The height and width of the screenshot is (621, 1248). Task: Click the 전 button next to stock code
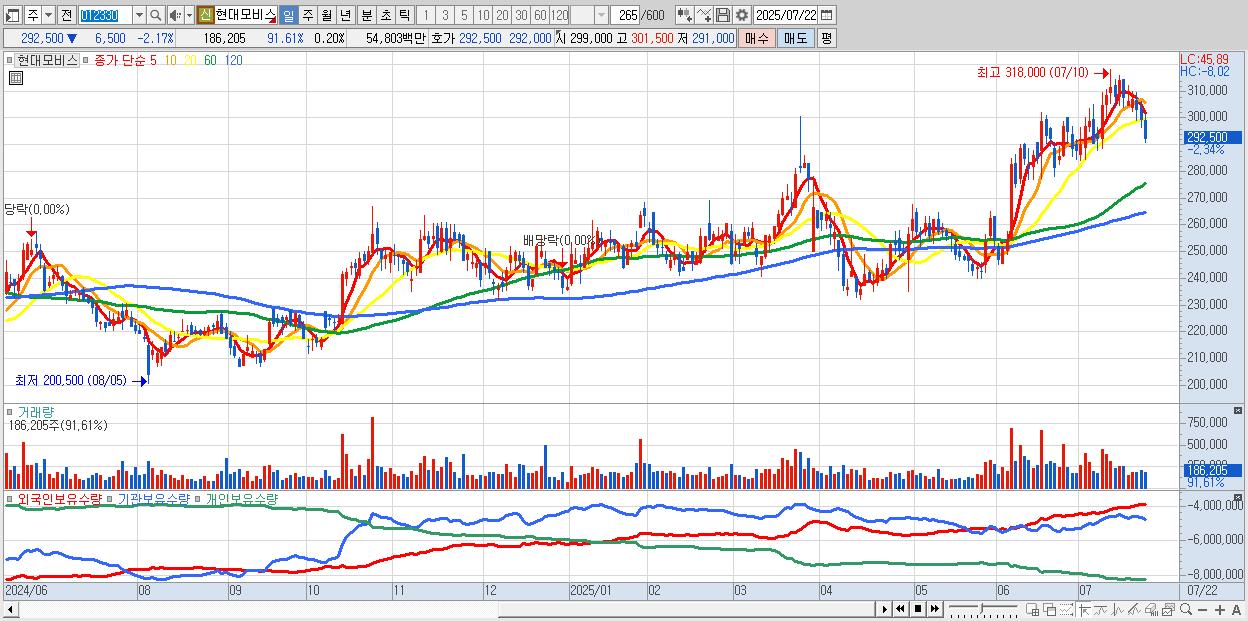pos(67,15)
